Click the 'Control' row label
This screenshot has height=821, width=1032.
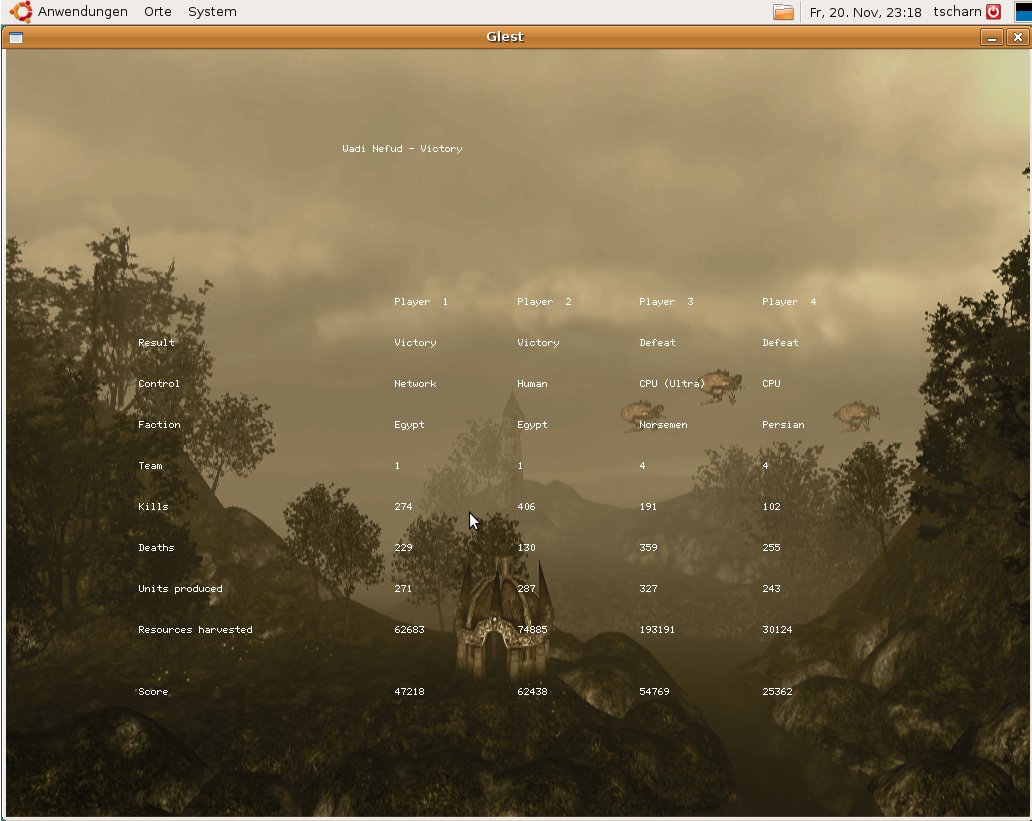pyautogui.click(x=159, y=384)
